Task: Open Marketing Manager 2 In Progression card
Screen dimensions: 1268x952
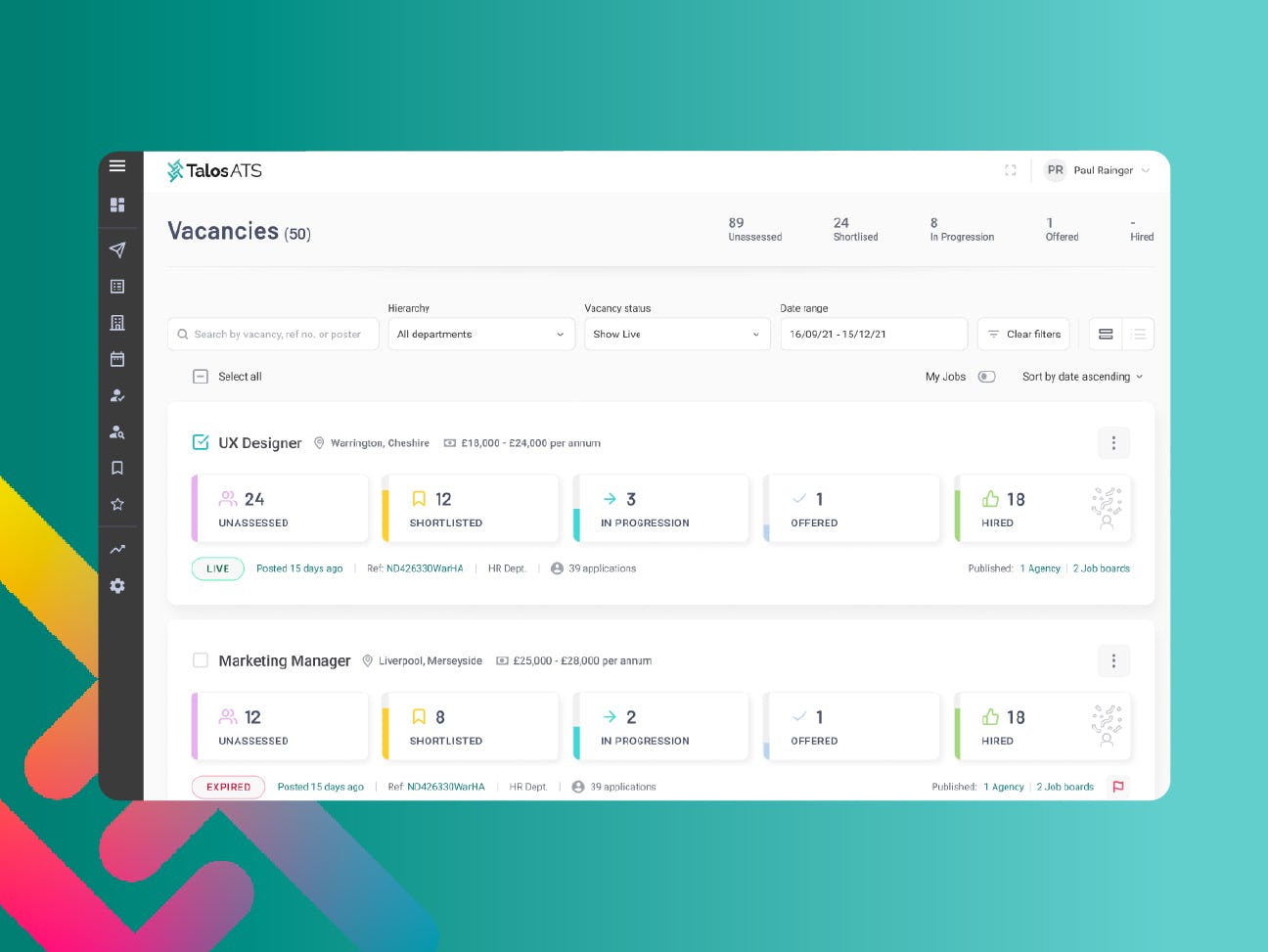Action: 661,727
